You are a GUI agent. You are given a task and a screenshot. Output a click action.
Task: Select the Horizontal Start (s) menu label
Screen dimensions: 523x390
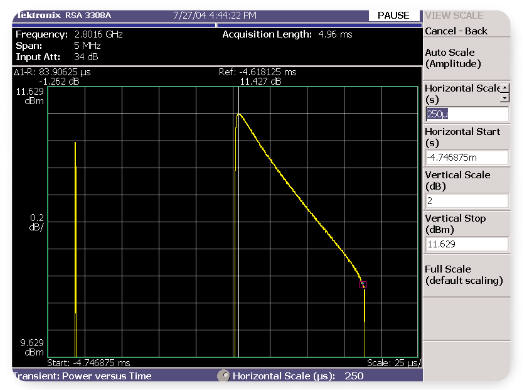click(x=462, y=137)
